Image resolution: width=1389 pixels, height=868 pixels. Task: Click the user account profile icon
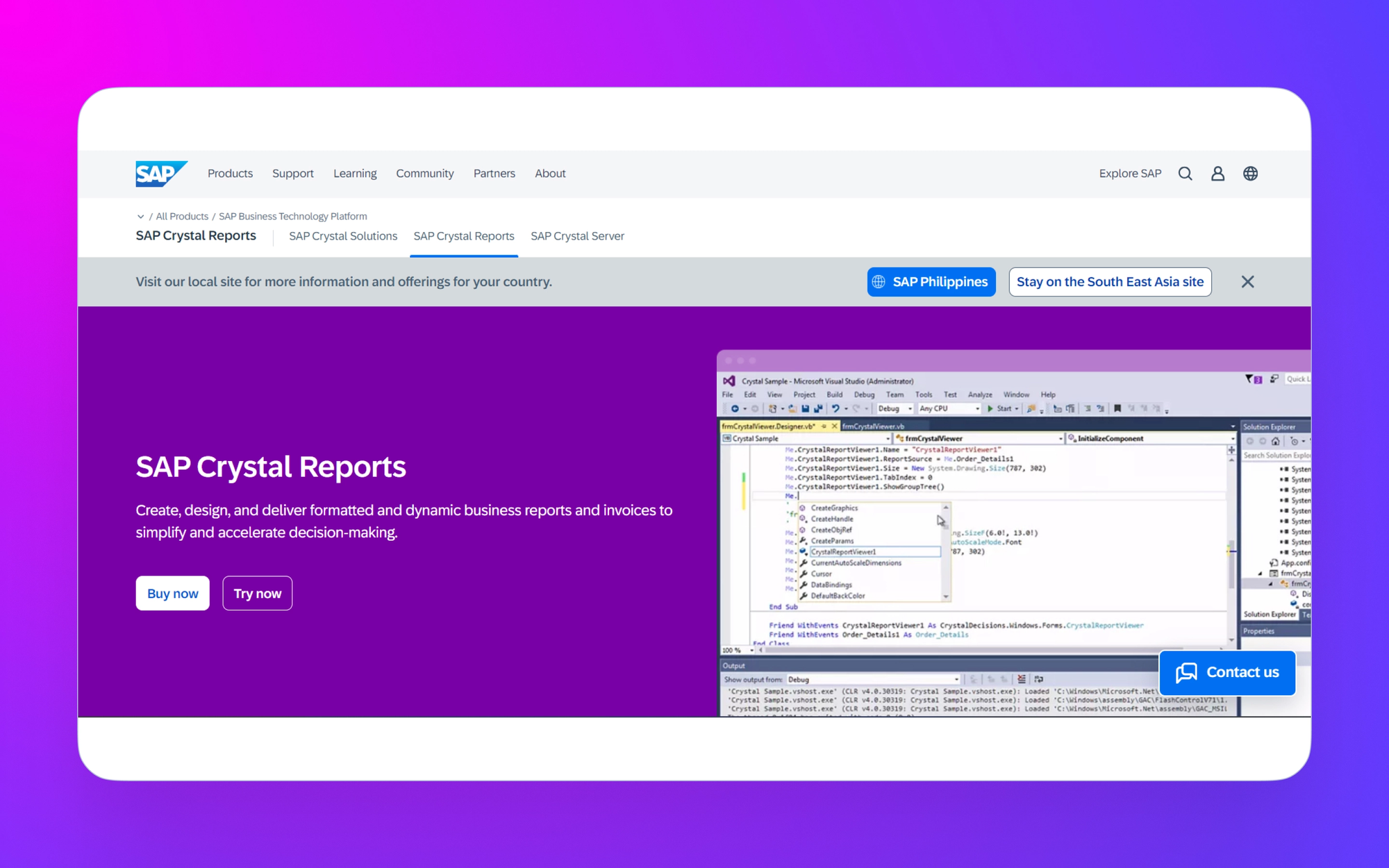(x=1217, y=174)
